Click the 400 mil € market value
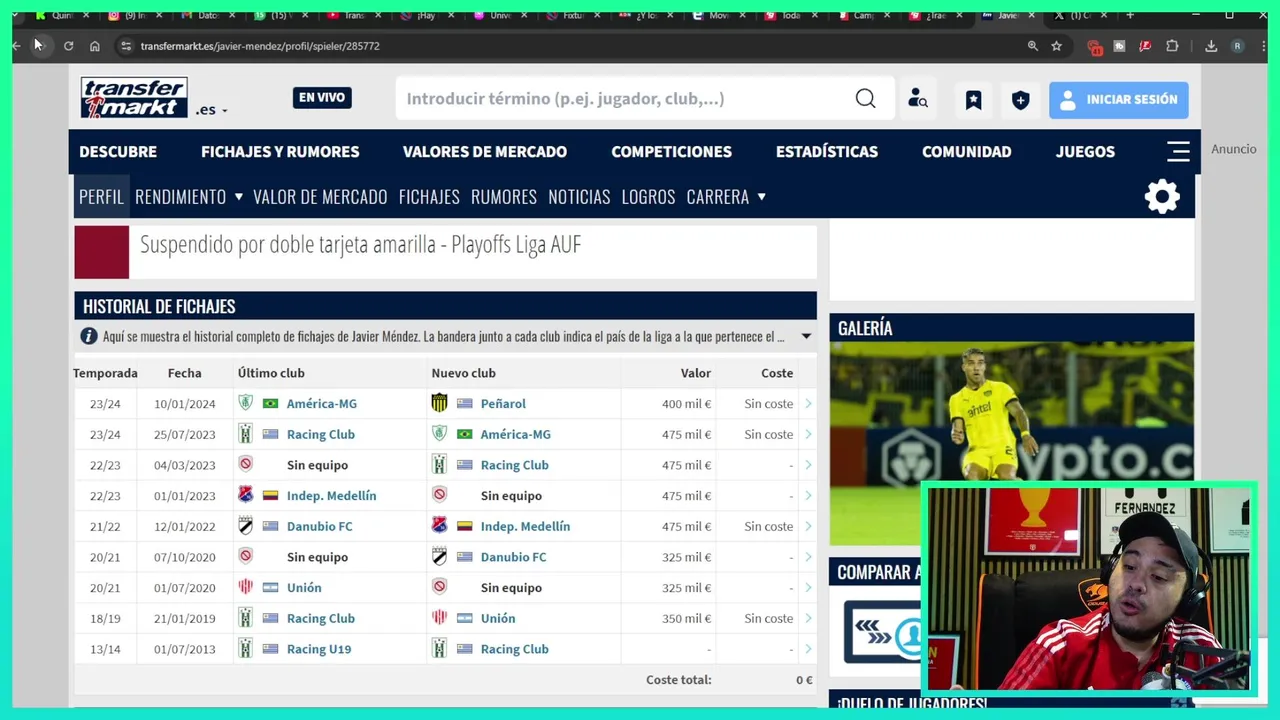 tap(686, 404)
